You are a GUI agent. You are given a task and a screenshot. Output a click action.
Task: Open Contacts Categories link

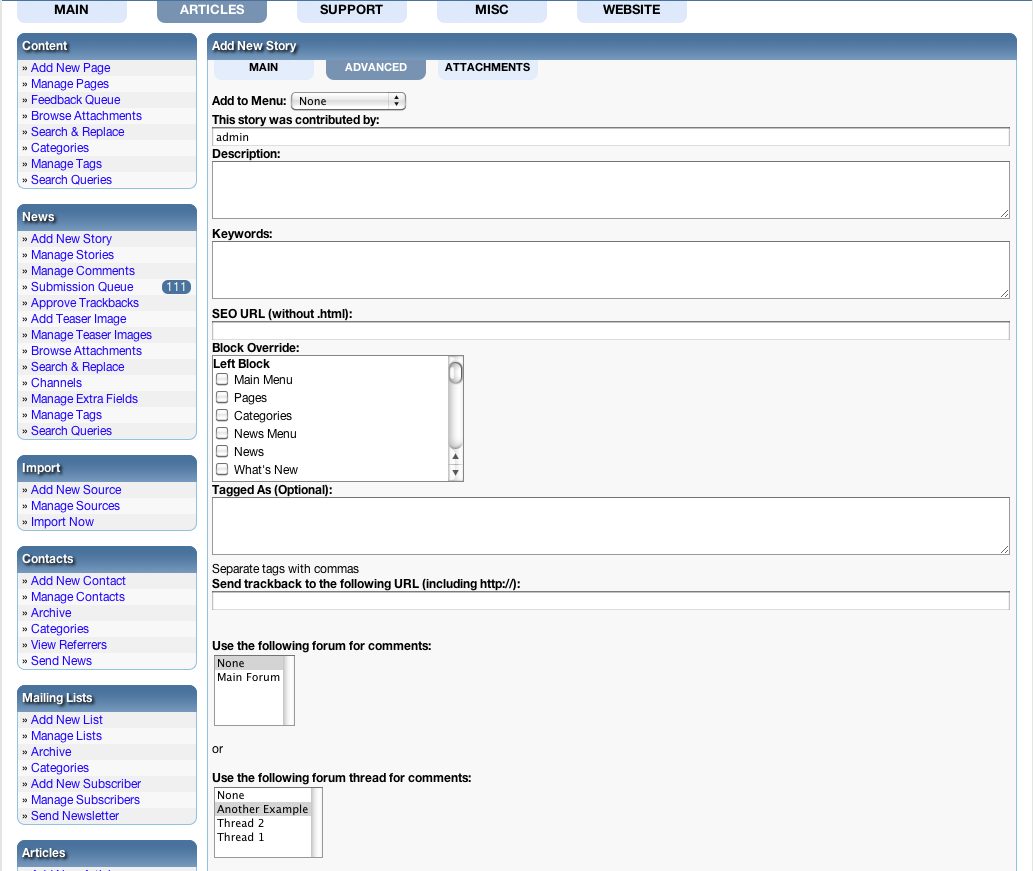(x=60, y=629)
